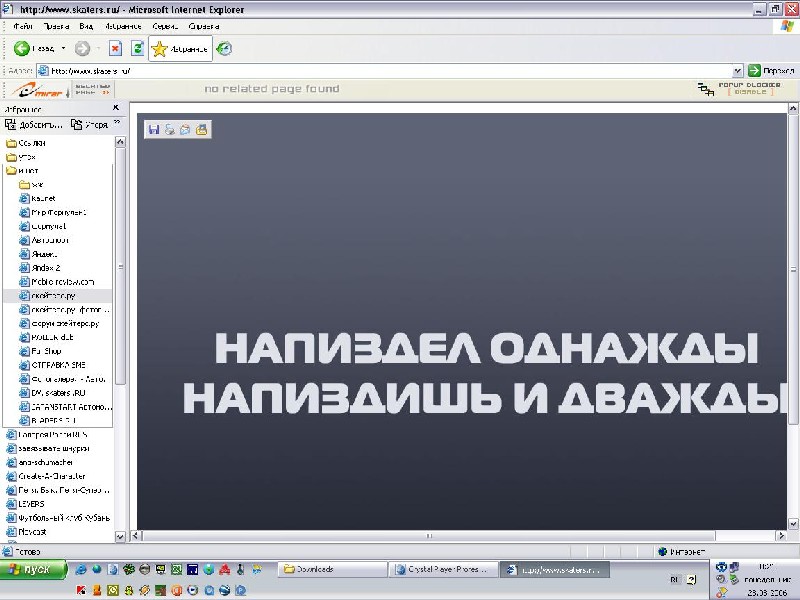Click the Mirar toolbar logo
Viewport: 800px width, 600px height.
click(35, 89)
